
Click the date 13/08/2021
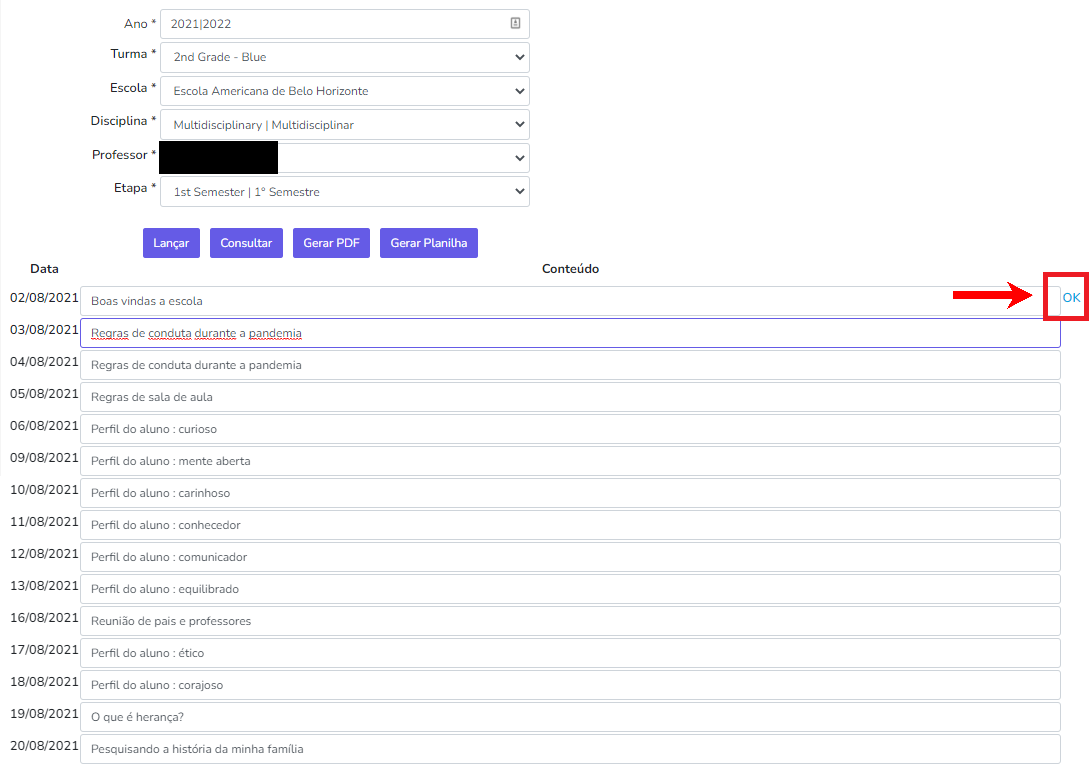pyautogui.click(x=44, y=585)
